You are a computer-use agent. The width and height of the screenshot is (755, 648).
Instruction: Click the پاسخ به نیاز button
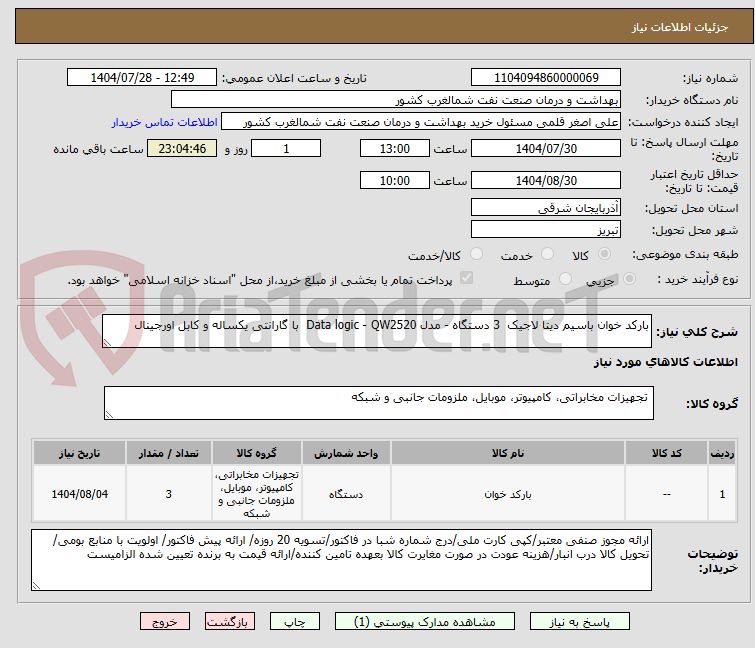point(579,622)
